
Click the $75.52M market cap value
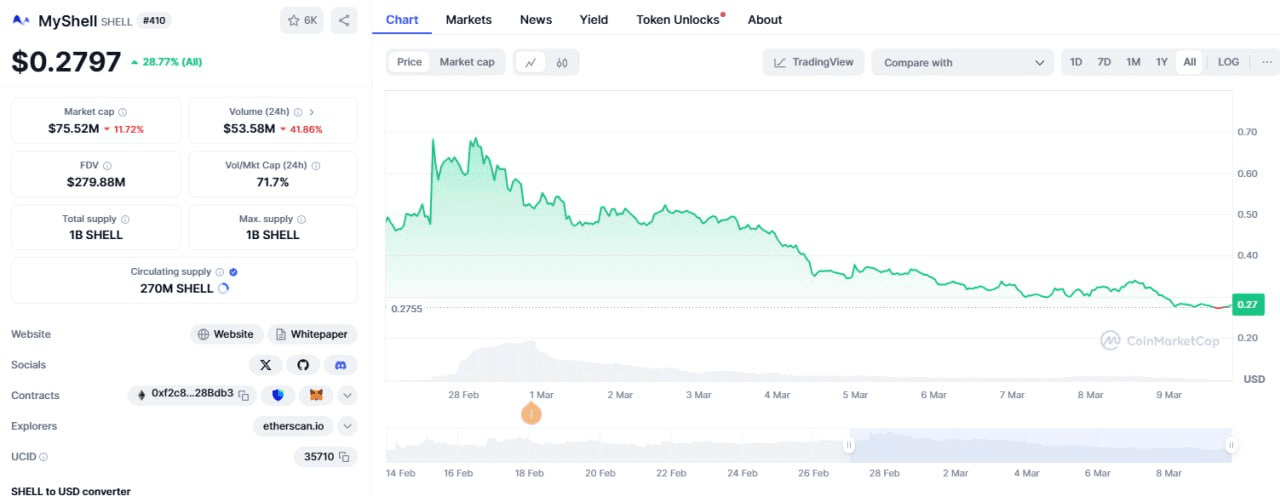tap(74, 129)
